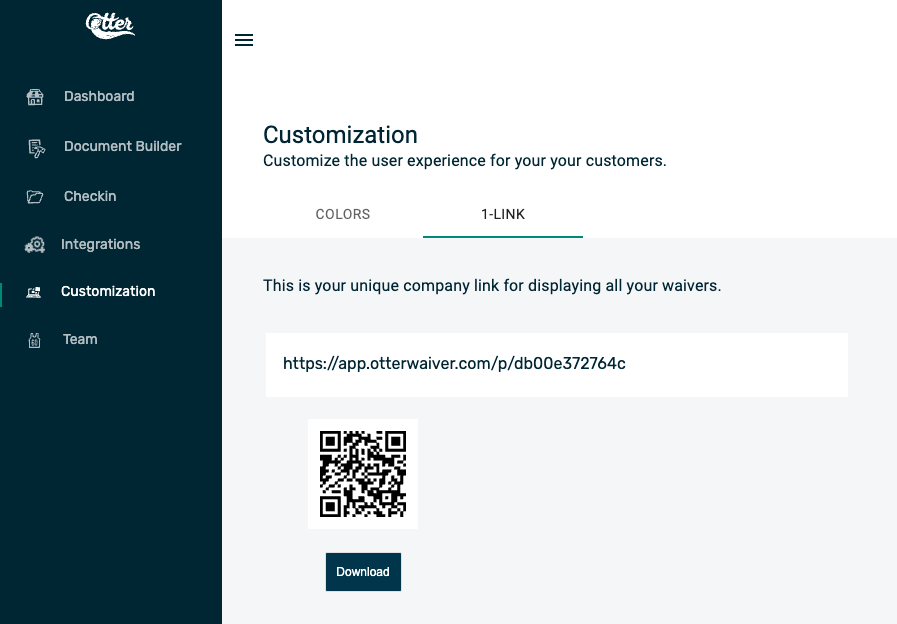Click 'Customize the user experience' subtitle
The height and width of the screenshot is (624, 897).
[x=465, y=161]
